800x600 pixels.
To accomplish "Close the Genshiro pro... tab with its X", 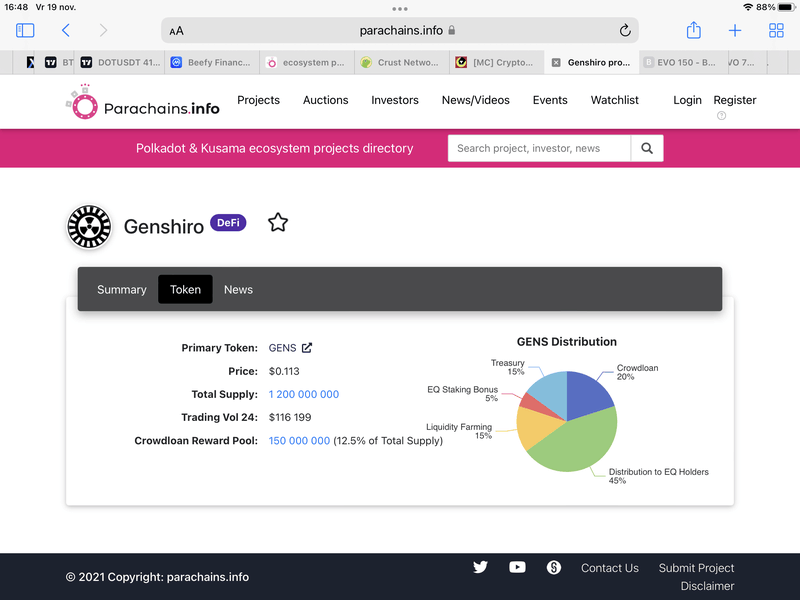I will [x=556, y=62].
